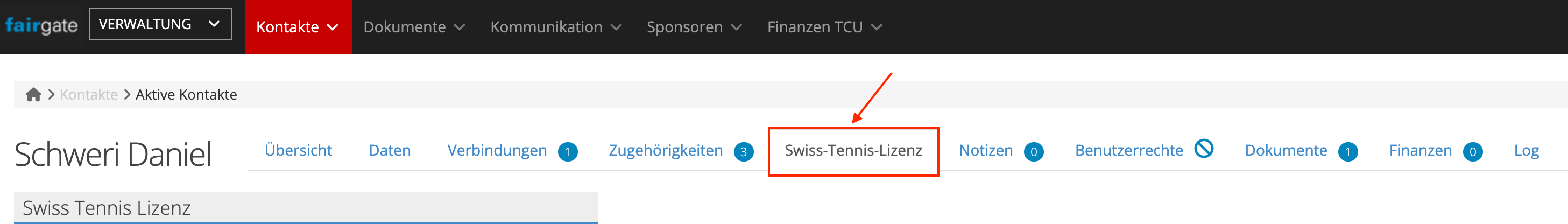This screenshot has height=224, width=1568.
Task: Expand the Finanzen TCU menu
Action: [824, 27]
